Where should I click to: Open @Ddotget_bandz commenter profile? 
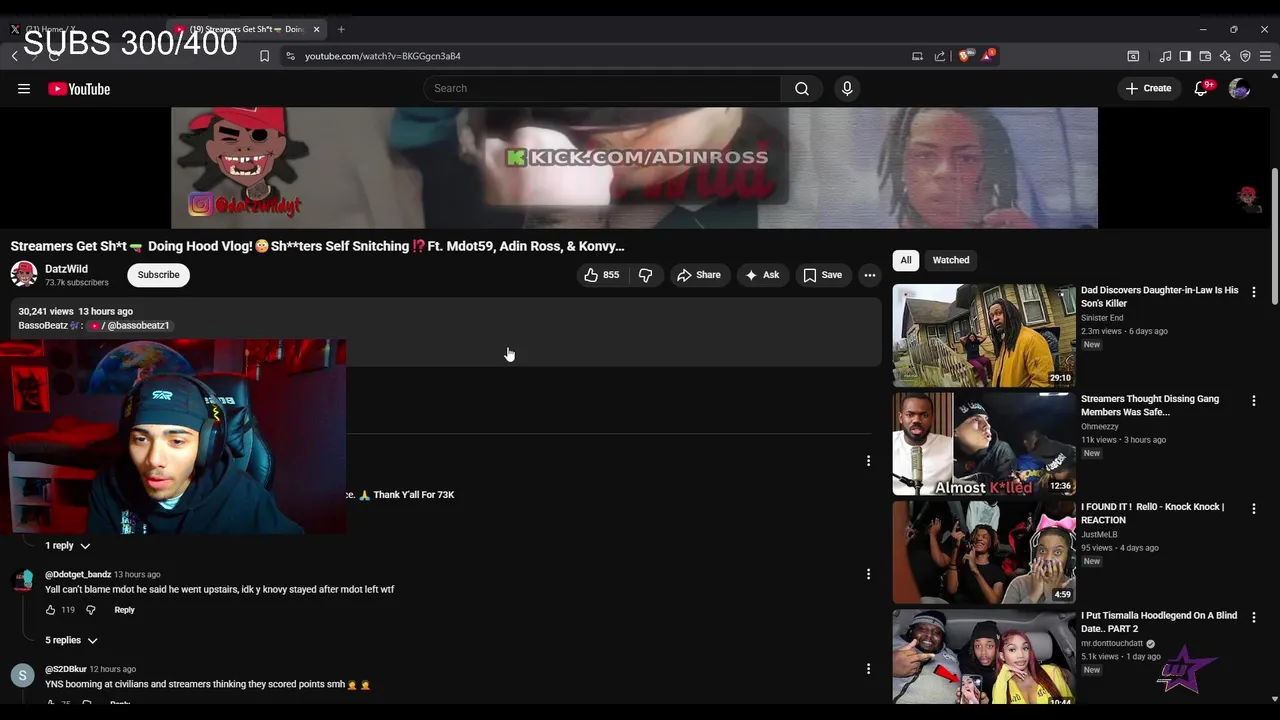pyautogui.click(x=78, y=575)
